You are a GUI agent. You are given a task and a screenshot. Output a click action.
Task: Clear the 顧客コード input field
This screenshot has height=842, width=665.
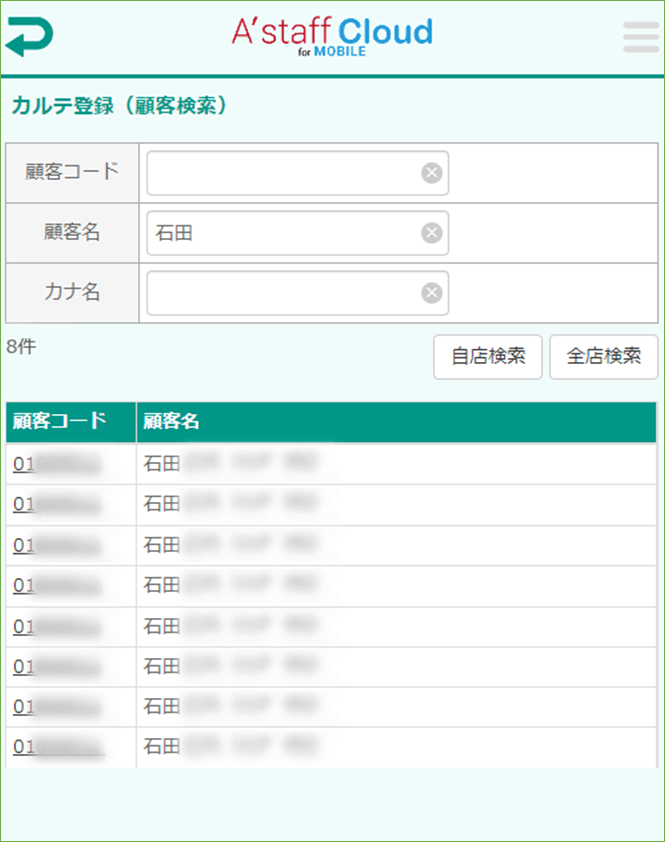pyautogui.click(x=431, y=173)
